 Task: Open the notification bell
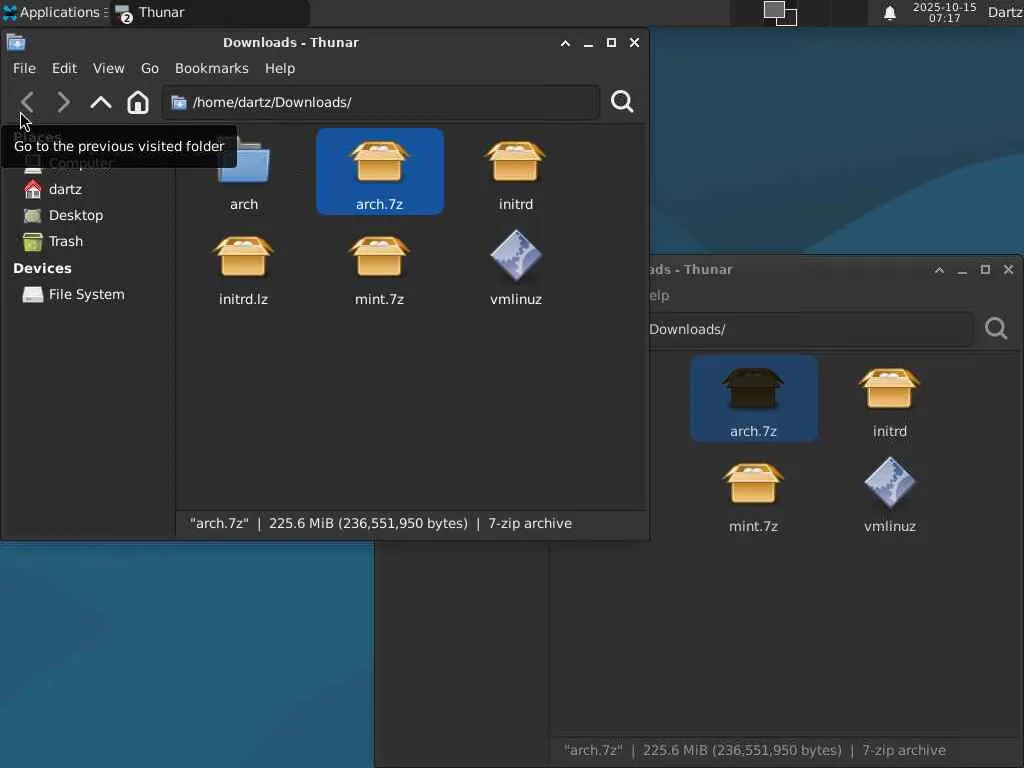pos(889,13)
